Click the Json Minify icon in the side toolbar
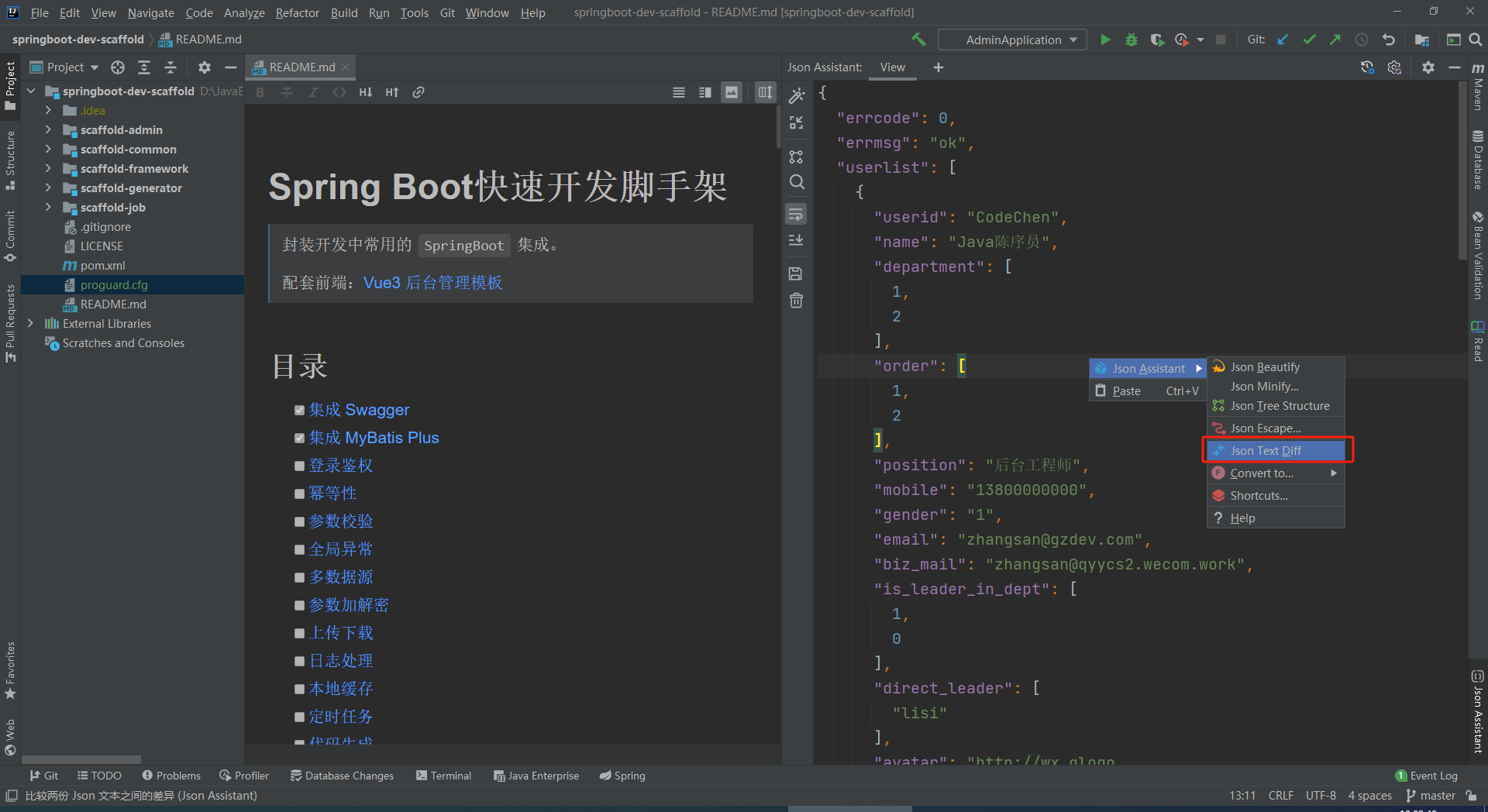Viewport: 1488px width, 812px height. click(796, 122)
